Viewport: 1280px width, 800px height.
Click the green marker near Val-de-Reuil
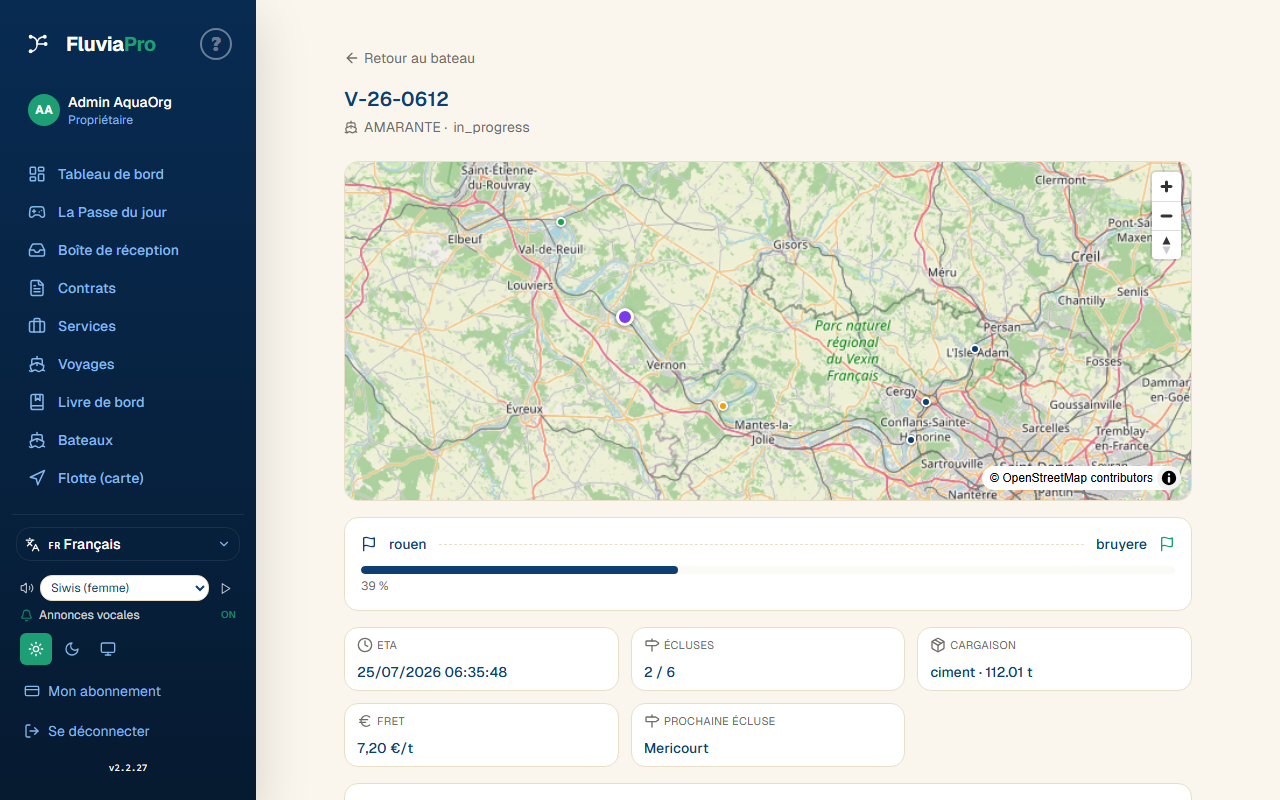click(x=561, y=221)
